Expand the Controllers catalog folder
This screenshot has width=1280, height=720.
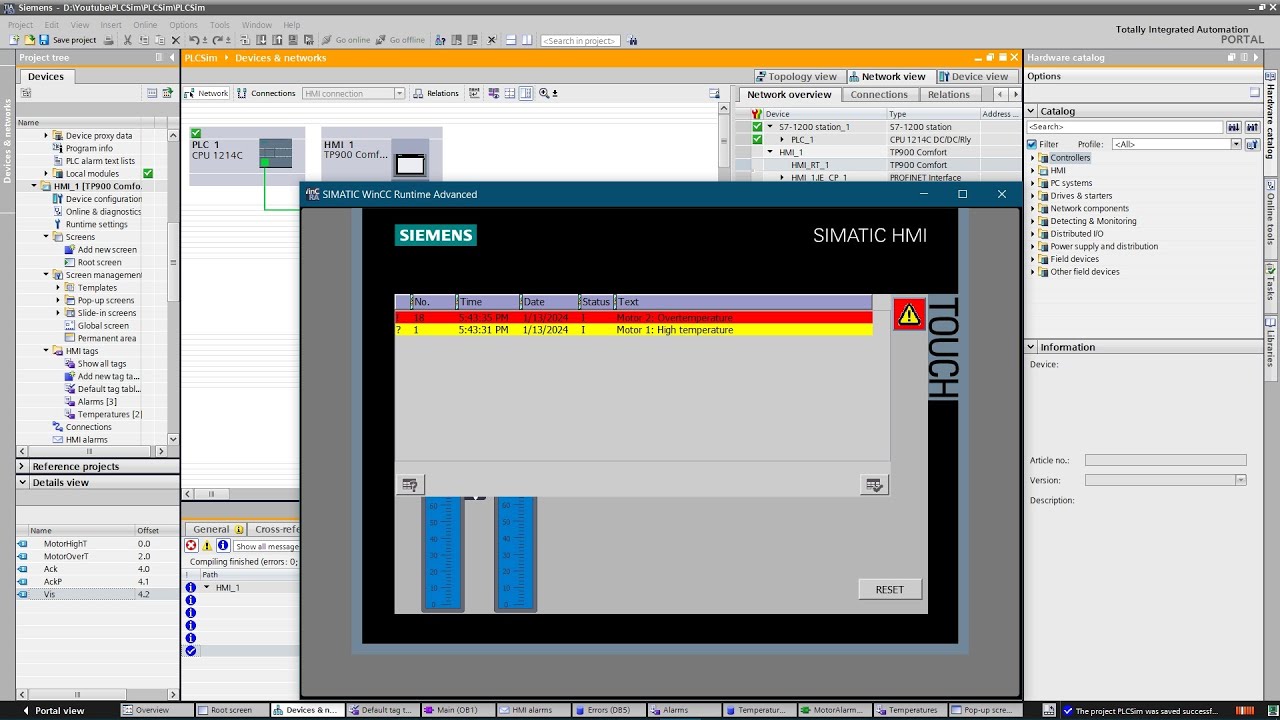coord(1032,158)
